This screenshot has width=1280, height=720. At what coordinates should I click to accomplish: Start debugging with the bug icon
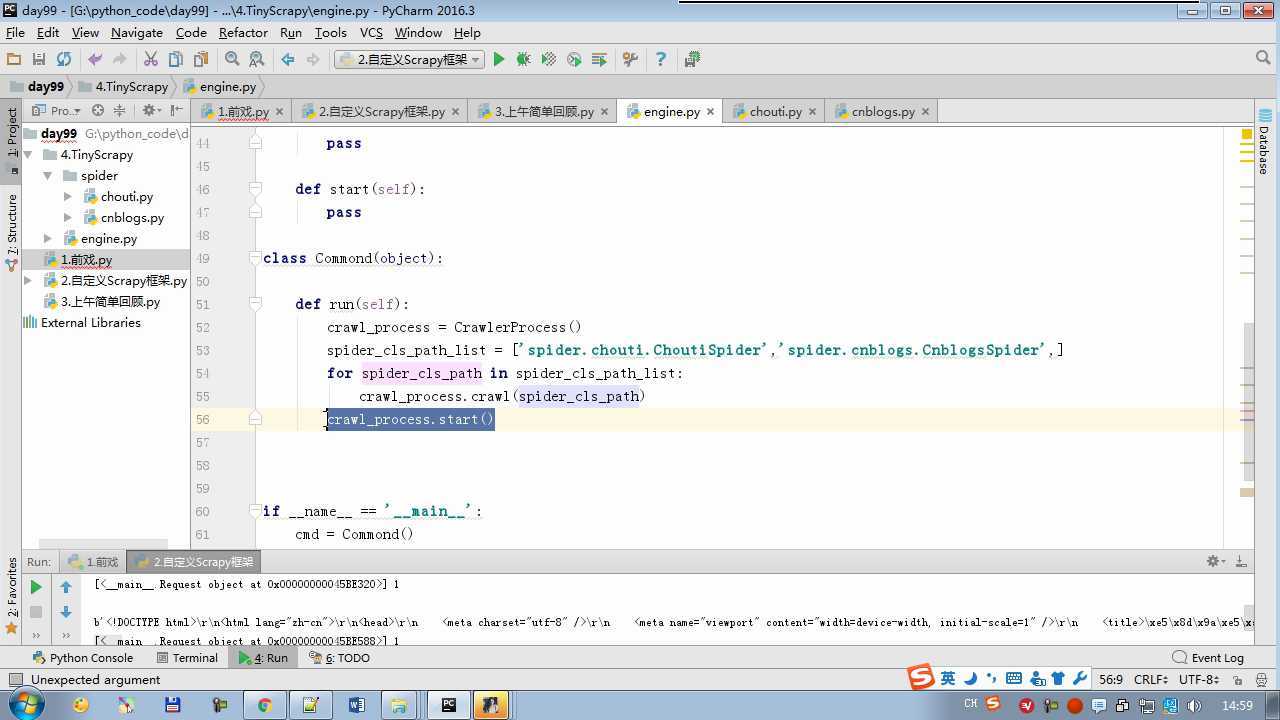coord(523,60)
